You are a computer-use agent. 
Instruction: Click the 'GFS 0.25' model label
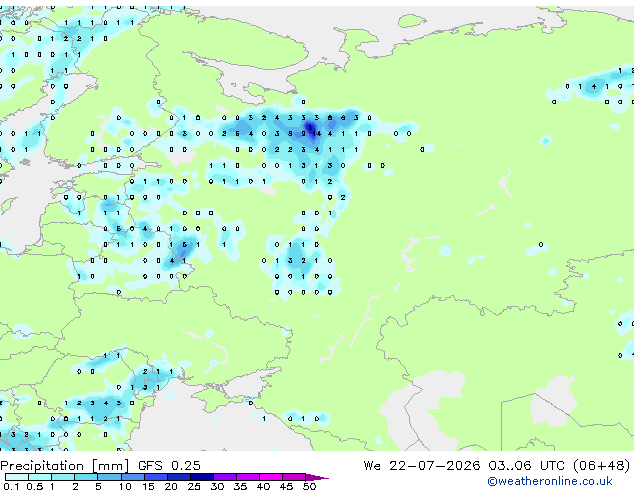coord(169,466)
